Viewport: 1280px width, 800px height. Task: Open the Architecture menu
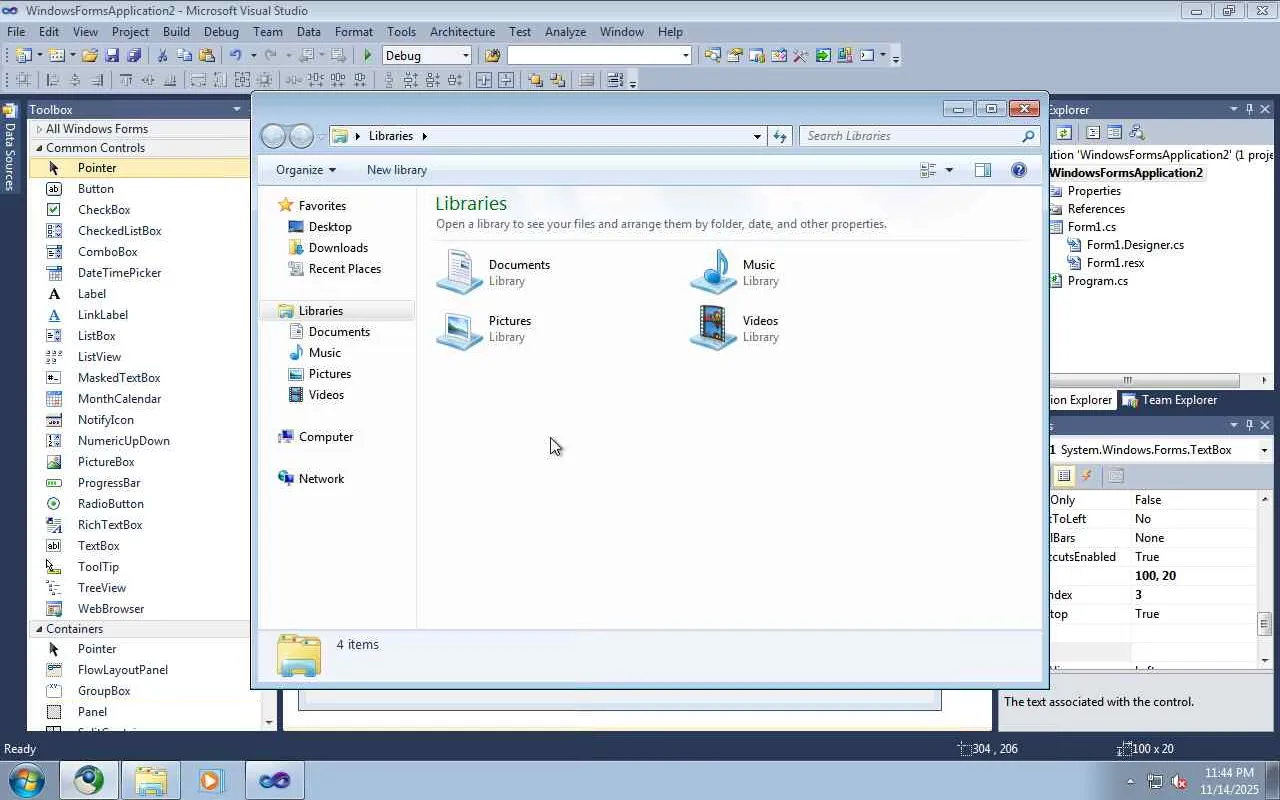pyautogui.click(x=462, y=31)
